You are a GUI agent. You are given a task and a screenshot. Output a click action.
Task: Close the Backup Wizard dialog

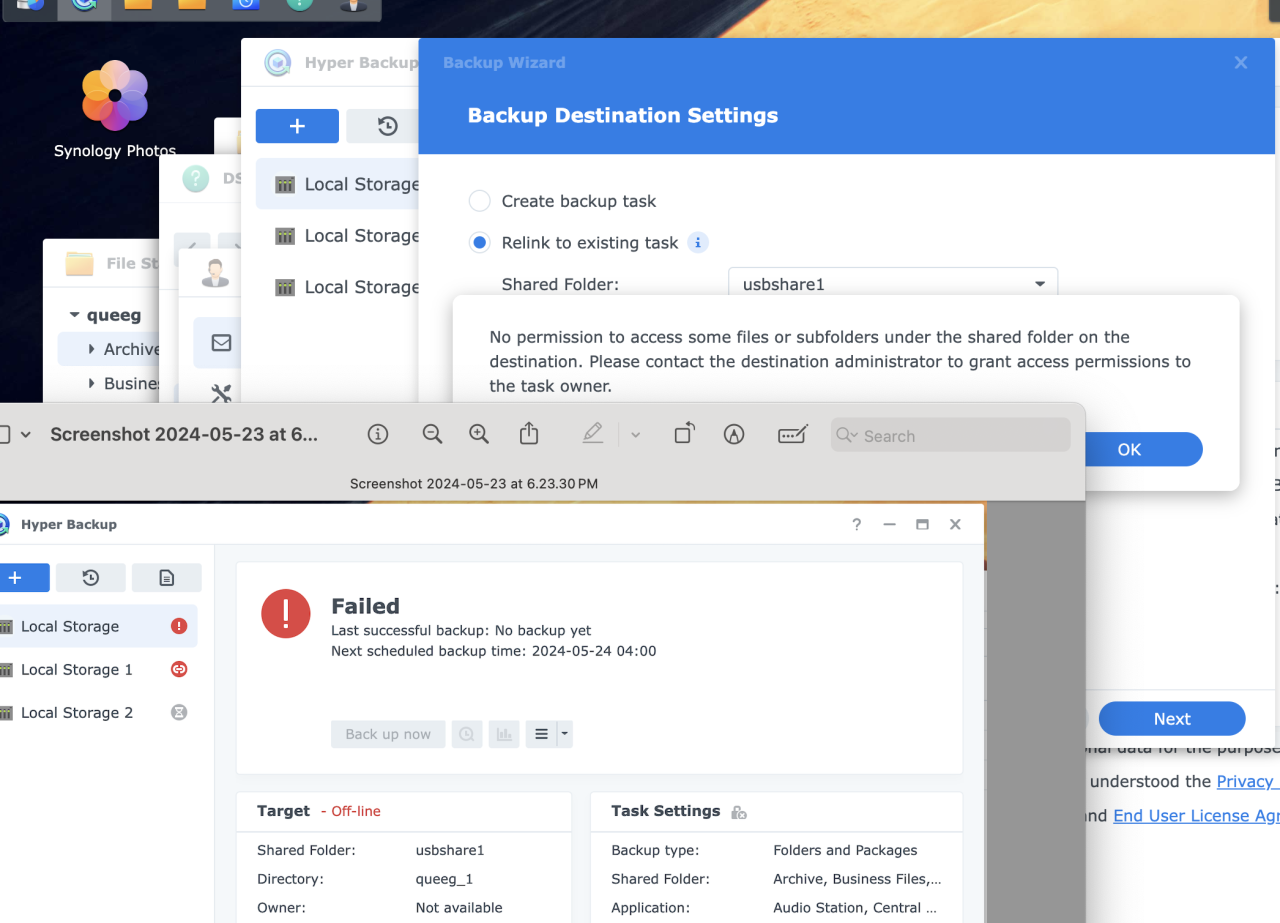point(1241,63)
